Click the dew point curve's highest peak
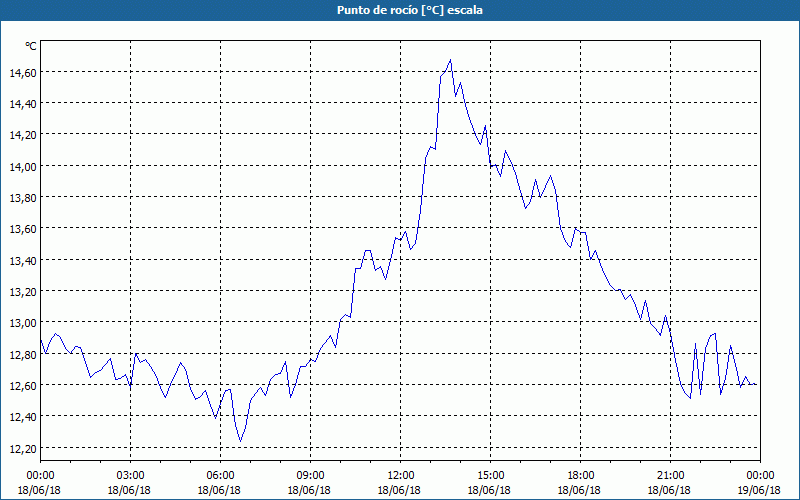Viewport: 800px width, 500px height. point(450,60)
